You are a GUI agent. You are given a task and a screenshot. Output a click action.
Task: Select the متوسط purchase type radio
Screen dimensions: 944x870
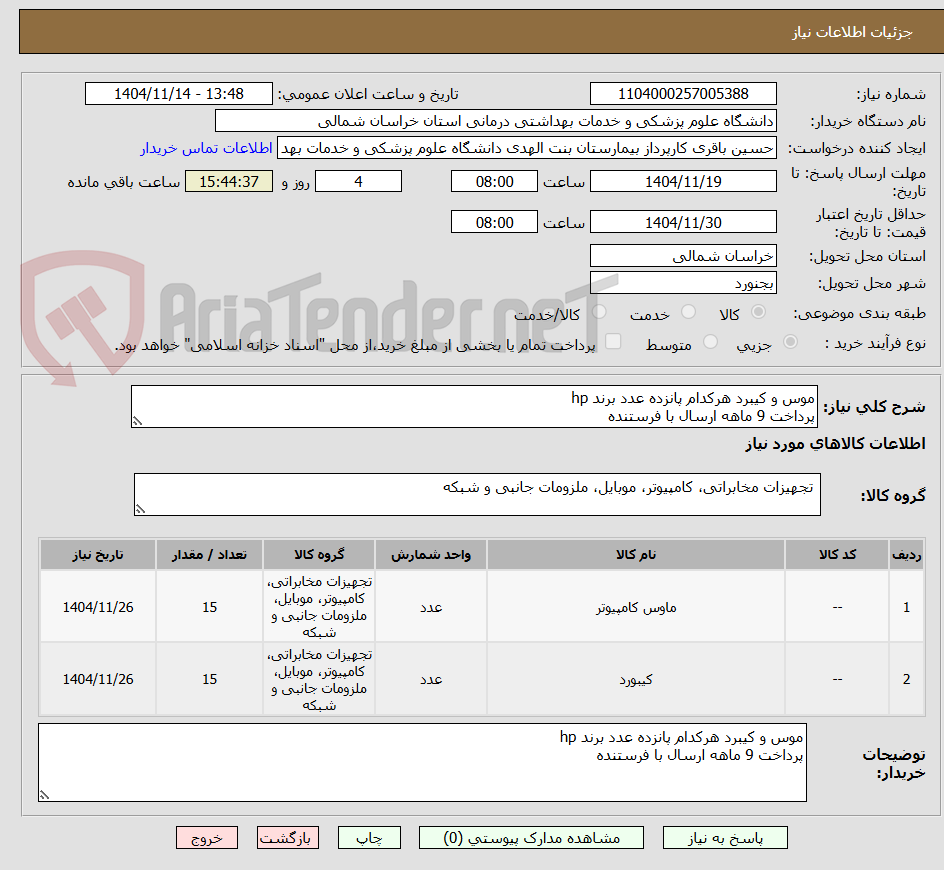coord(710,342)
